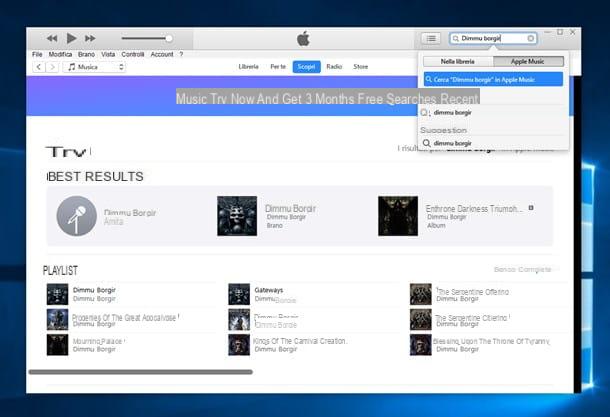Select Kings Of The Carnival Creation title

click(299, 341)
